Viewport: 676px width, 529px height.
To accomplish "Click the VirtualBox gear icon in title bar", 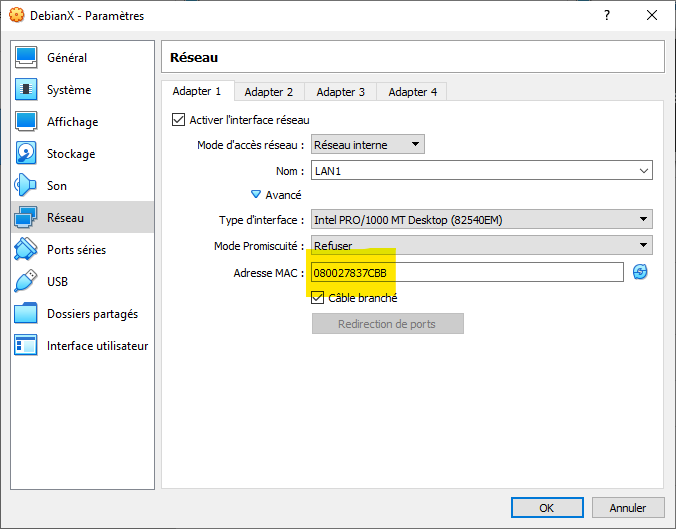I will pos(16,15).
